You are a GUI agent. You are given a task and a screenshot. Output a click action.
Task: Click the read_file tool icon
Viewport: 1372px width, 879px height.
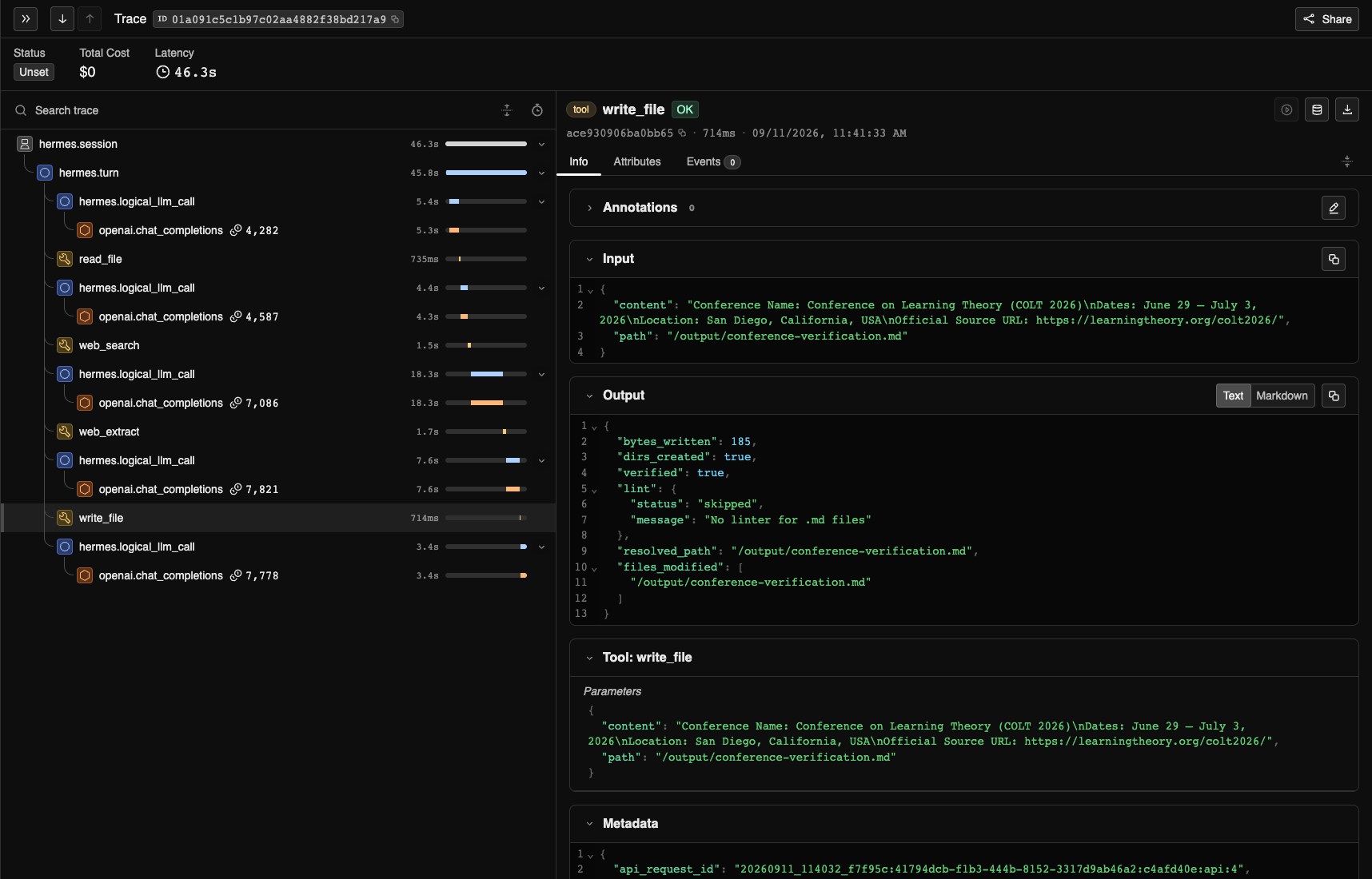tap(65, 259)
